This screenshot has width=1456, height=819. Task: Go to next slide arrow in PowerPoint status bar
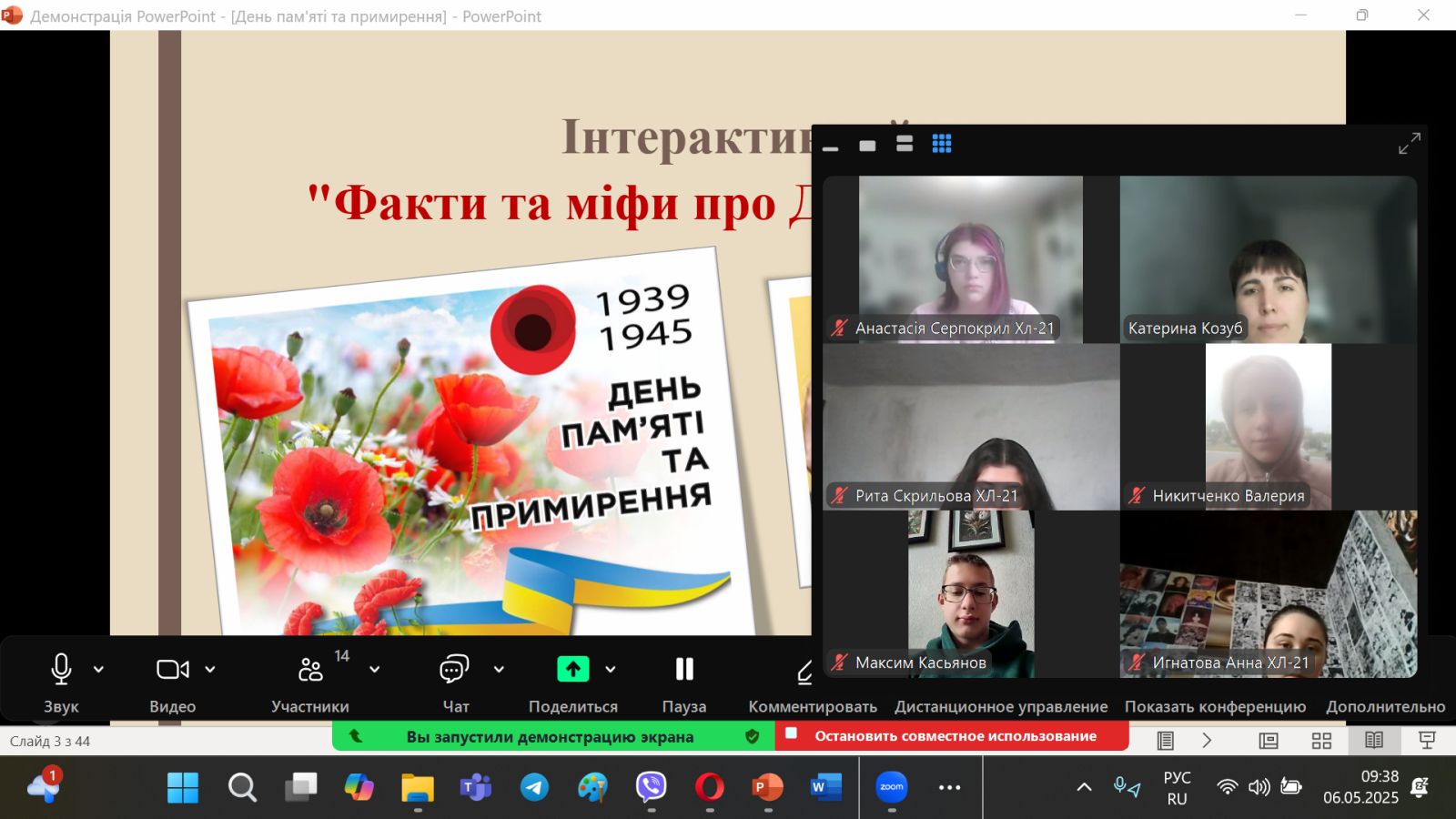coord(1208,741)
